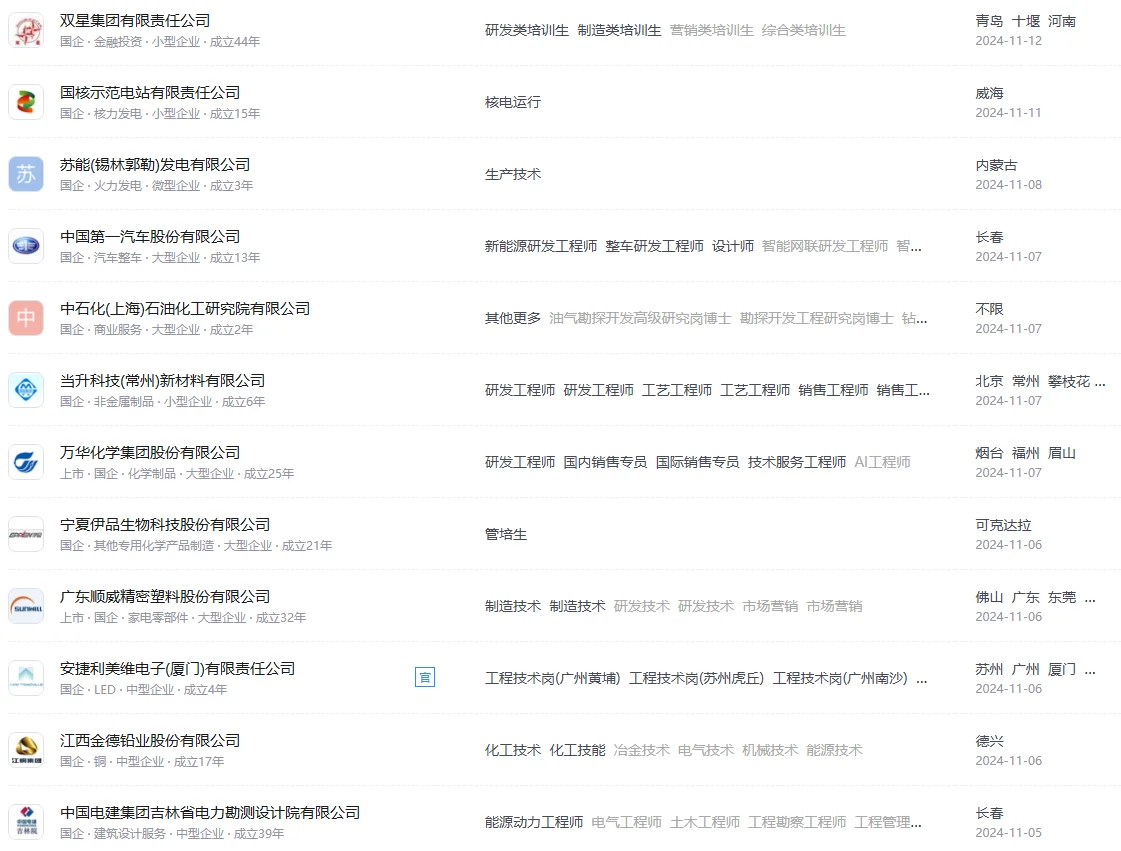Click 化工技术 position for 江西金德铅业
Image resolution: width=1121 pixels, height=851 pixels.
(x=513, y=750)
